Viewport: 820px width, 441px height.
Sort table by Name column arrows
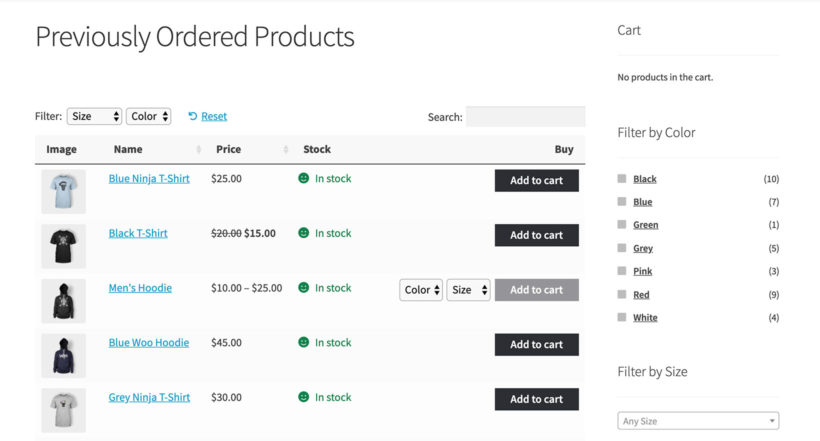pos(199,150)
